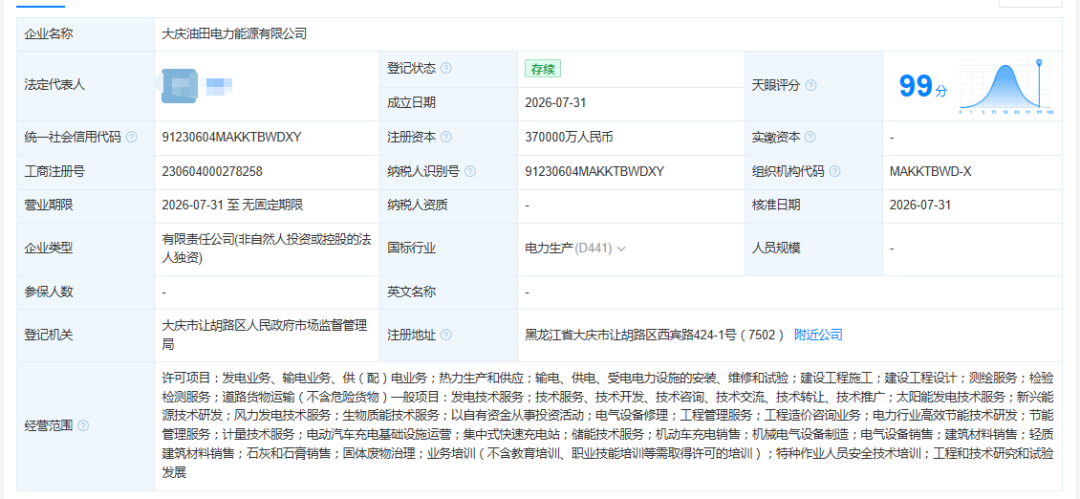
Task: Click the 成立日期 label cell
Action: (x=448, y=103)
